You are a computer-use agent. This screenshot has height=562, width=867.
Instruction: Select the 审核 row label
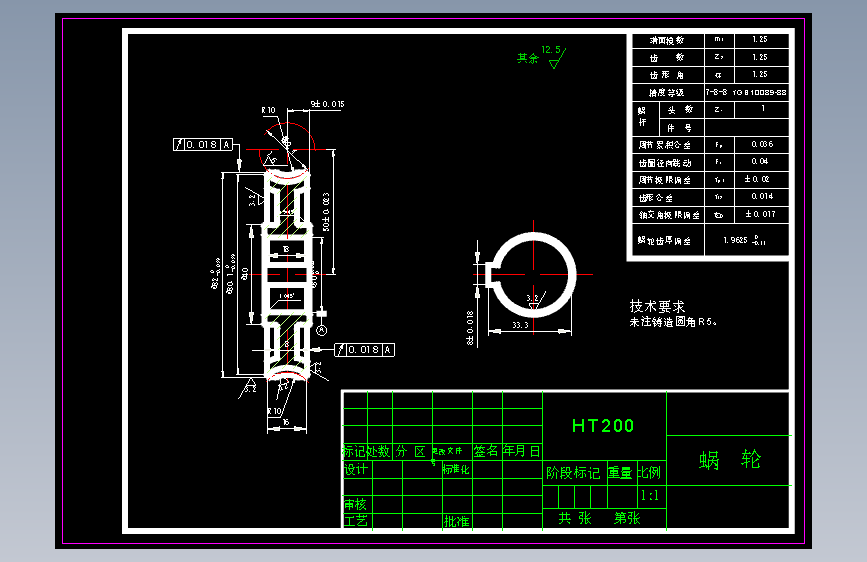tap(356, 504)
